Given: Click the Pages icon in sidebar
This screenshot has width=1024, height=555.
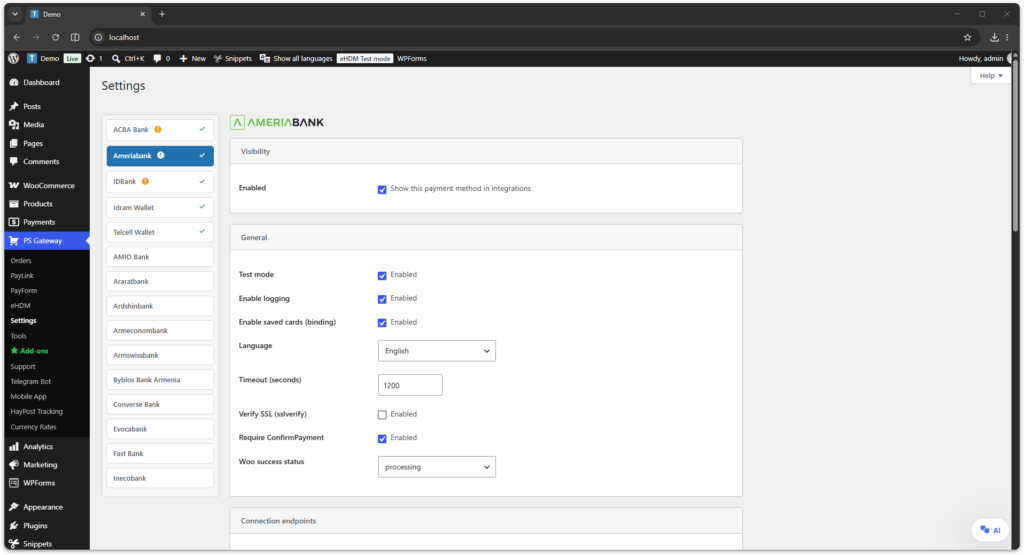Looking at the screenshot, I should [14, 143].
